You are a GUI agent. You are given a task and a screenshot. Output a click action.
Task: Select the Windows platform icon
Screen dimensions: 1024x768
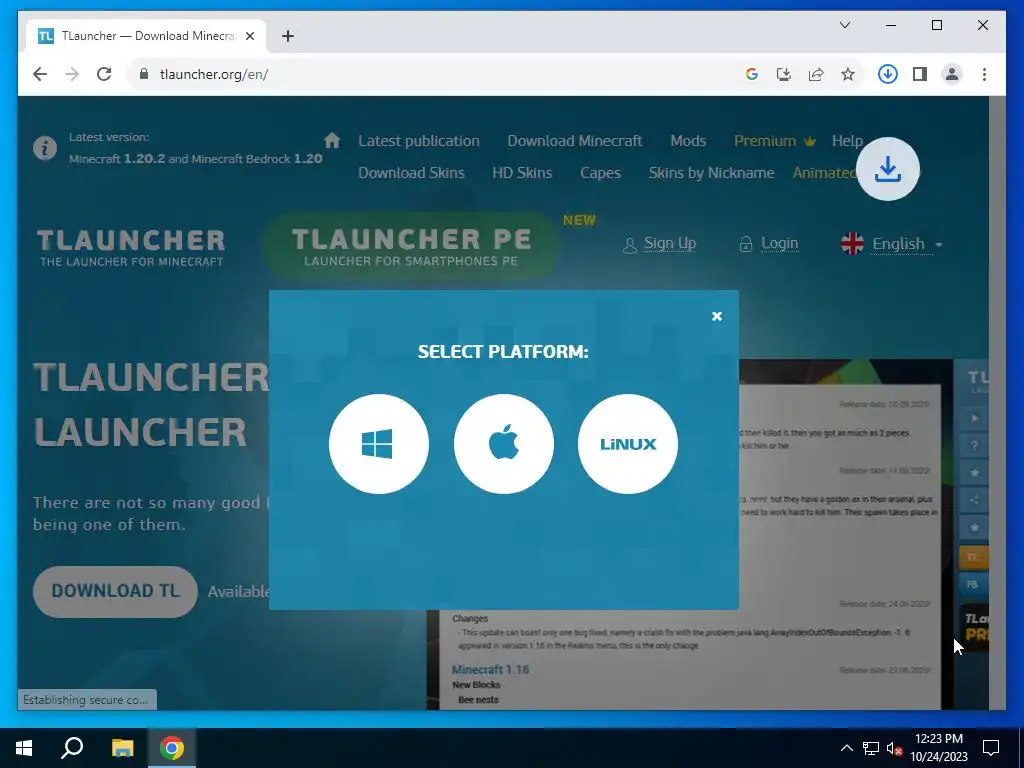click(379, 444)
